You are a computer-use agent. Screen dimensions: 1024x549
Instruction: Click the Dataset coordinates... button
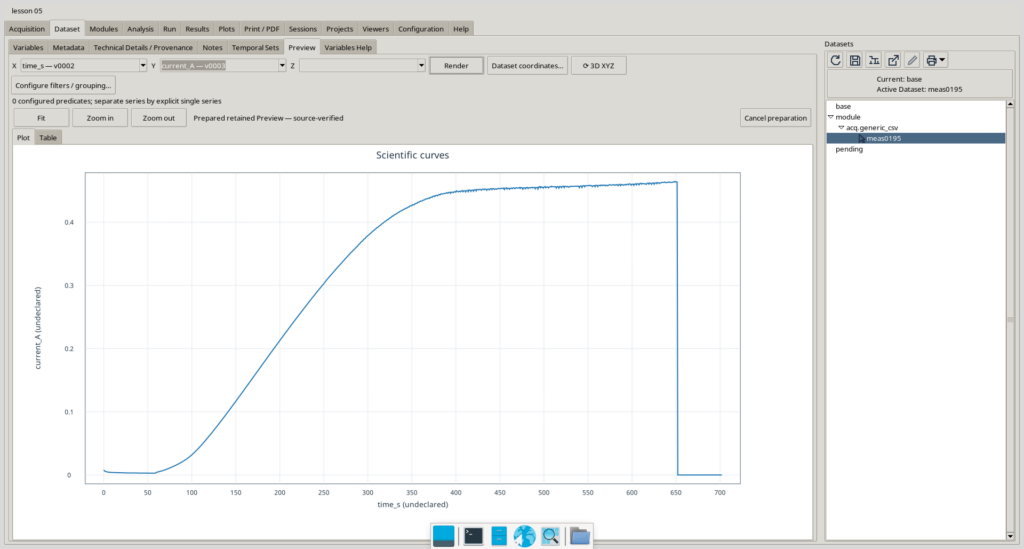point(527,65)
